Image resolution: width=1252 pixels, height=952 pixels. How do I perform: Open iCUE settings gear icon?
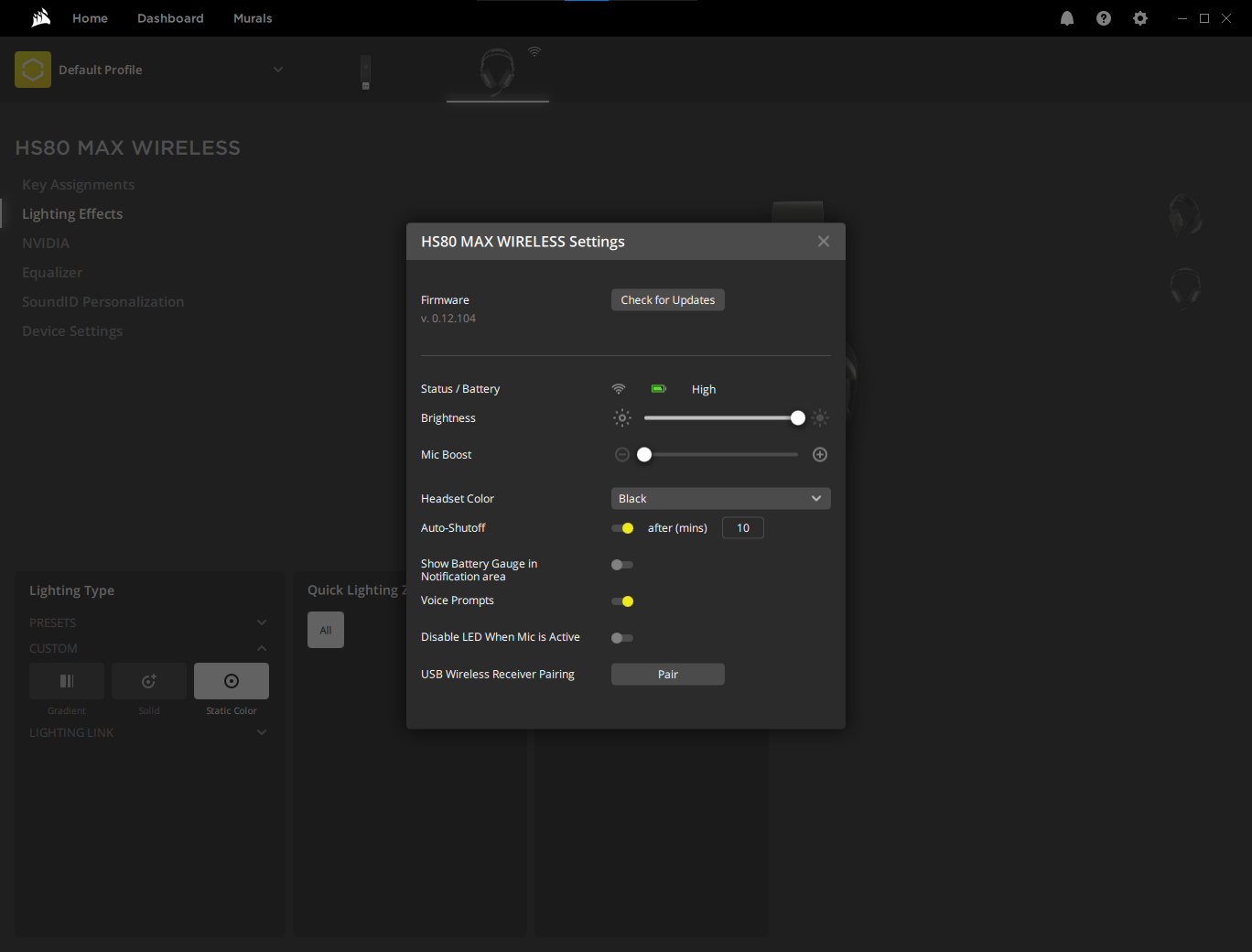tap(1140, 18)
